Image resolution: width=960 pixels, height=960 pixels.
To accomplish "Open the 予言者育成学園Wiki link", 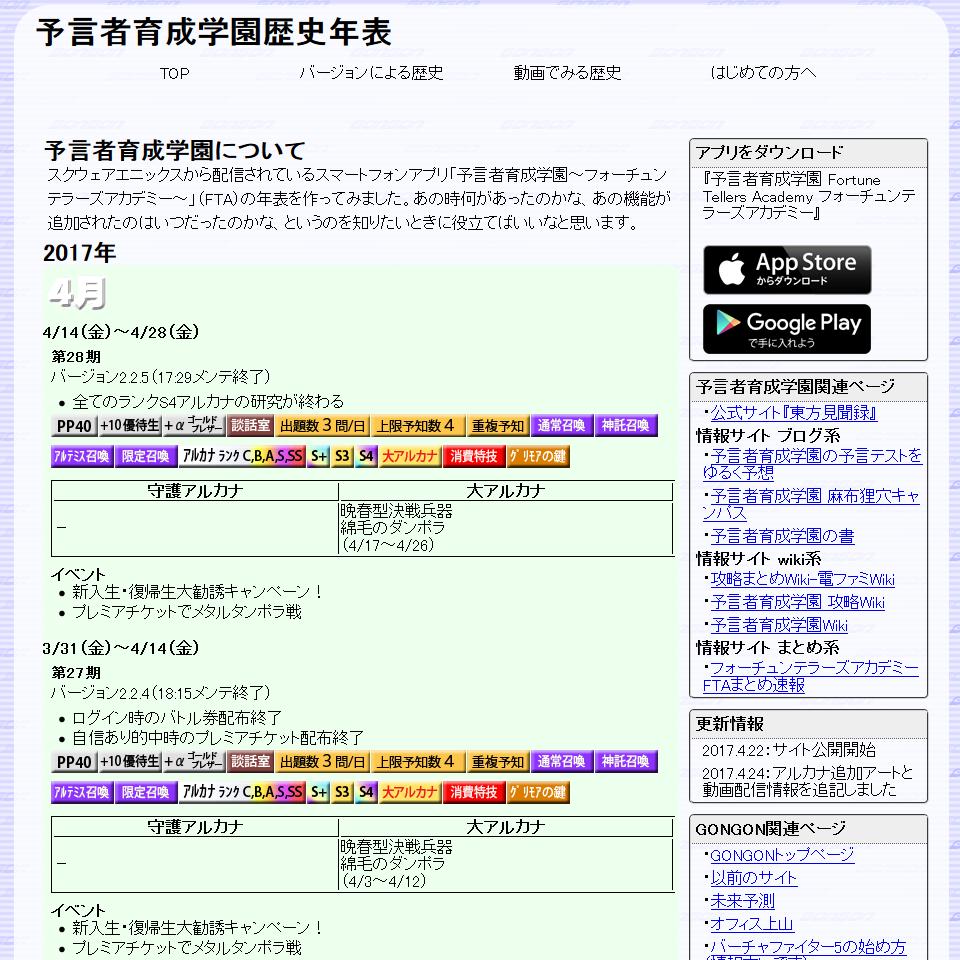I will (x=779, y=625).
